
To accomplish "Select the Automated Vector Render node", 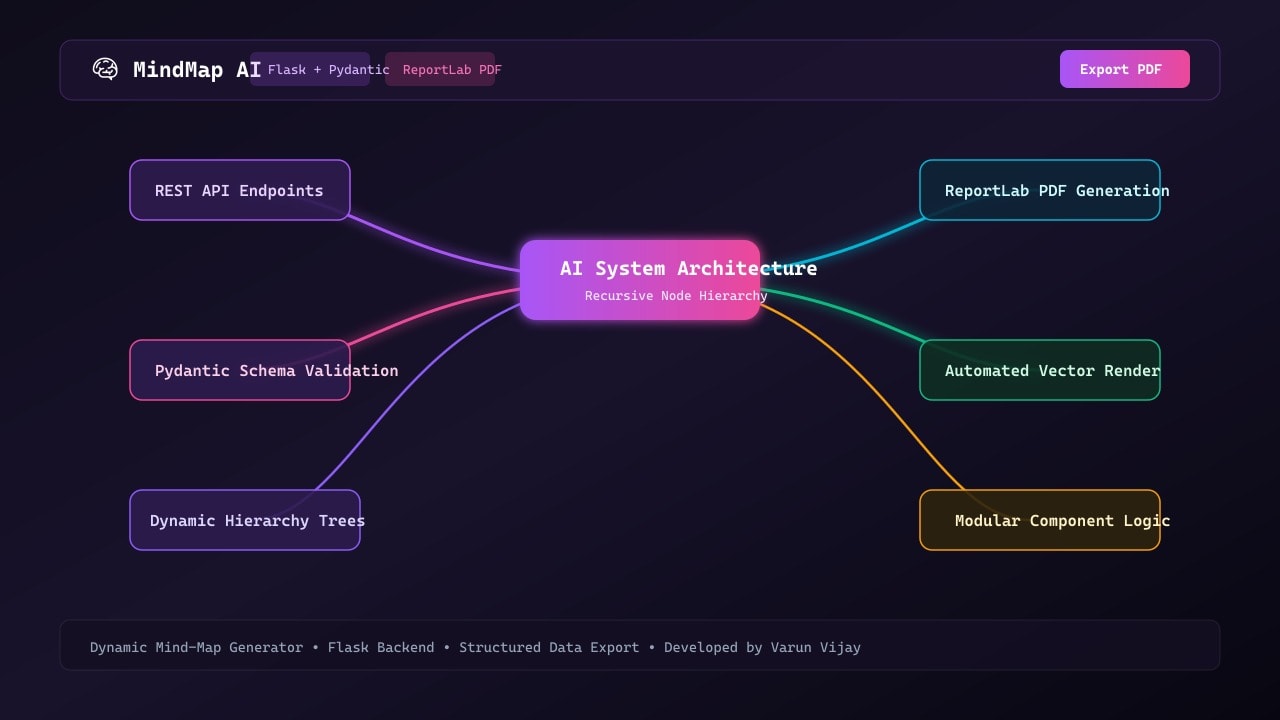I will [x=1040, y=370].
